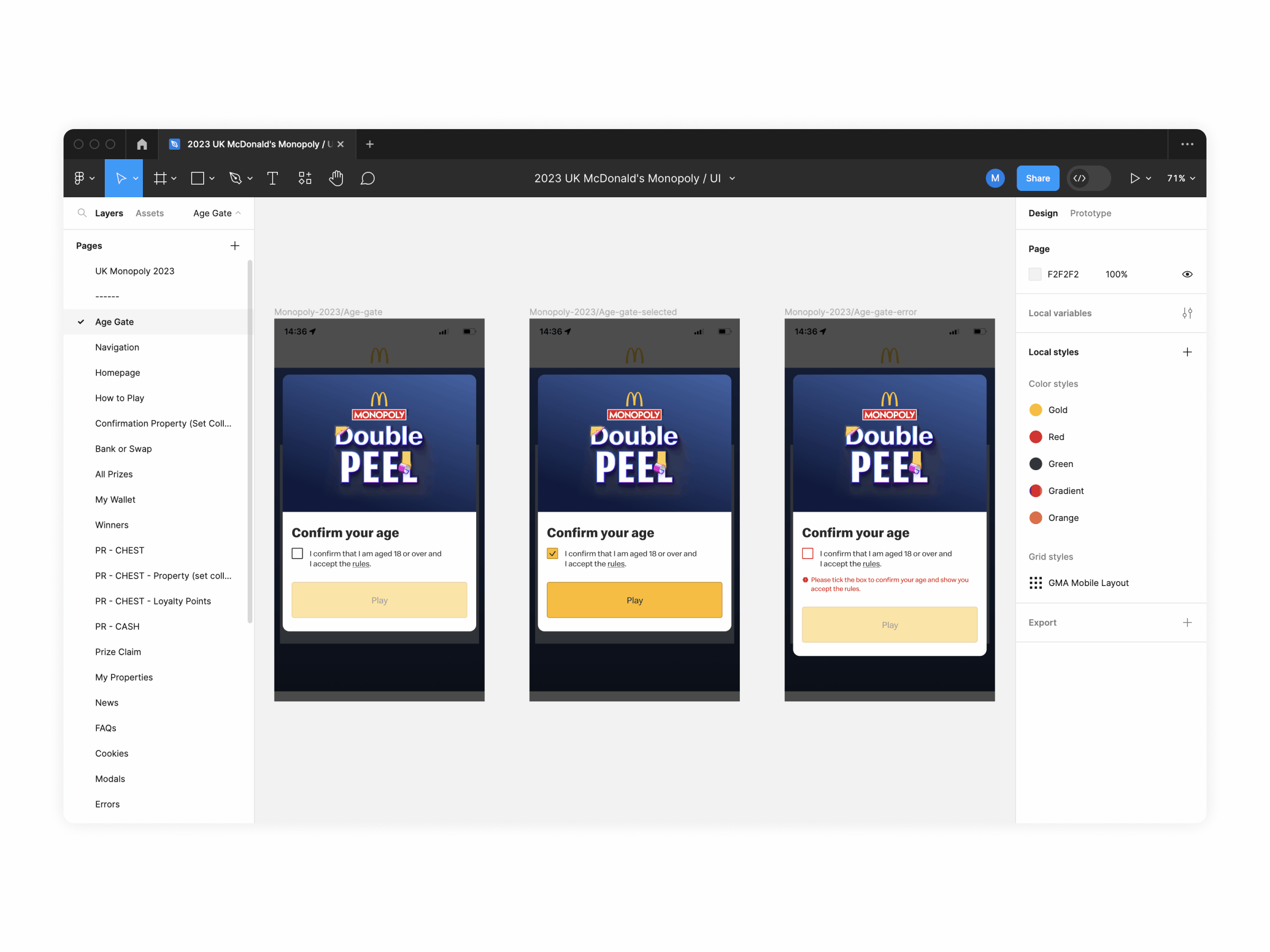Image resolution: width=1270 pixels, height=952 pixels.
Task: Click the Share button
Action: [x=1038, y=178]
